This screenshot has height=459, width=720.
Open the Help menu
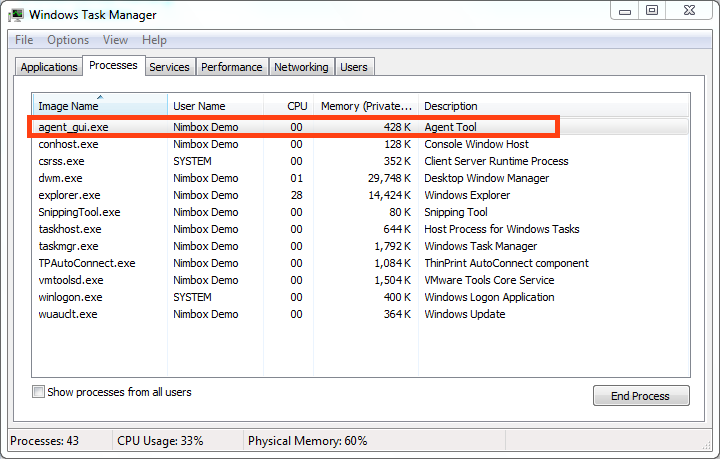coord(154,40)
